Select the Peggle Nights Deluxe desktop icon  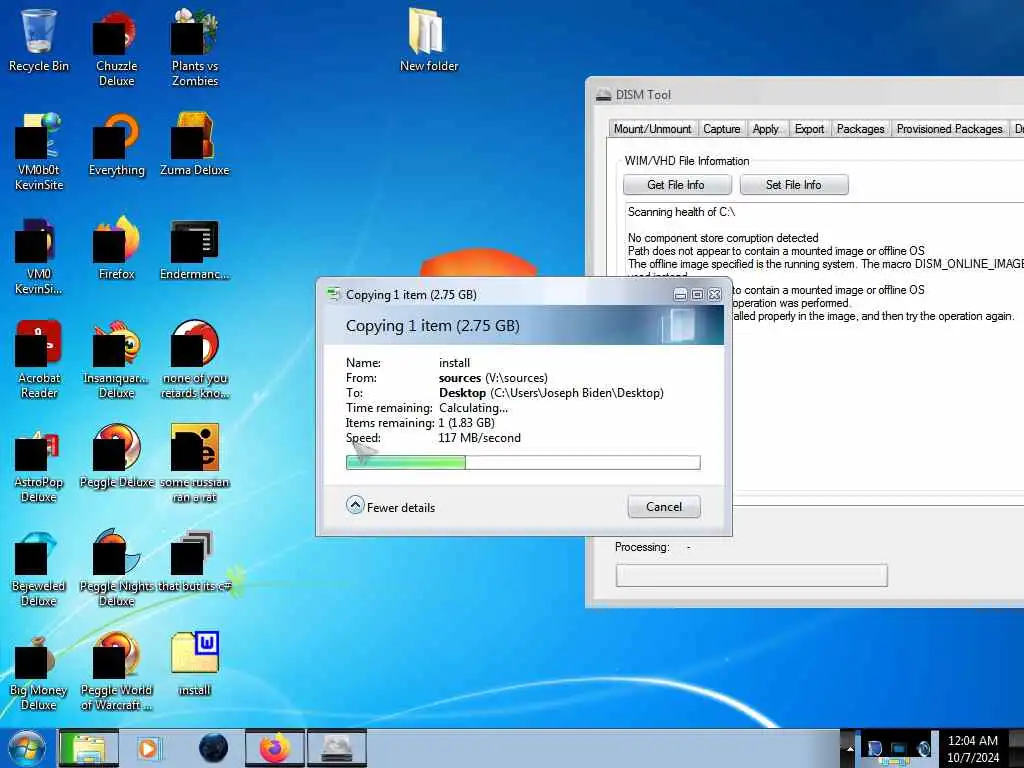click(116, 568)
